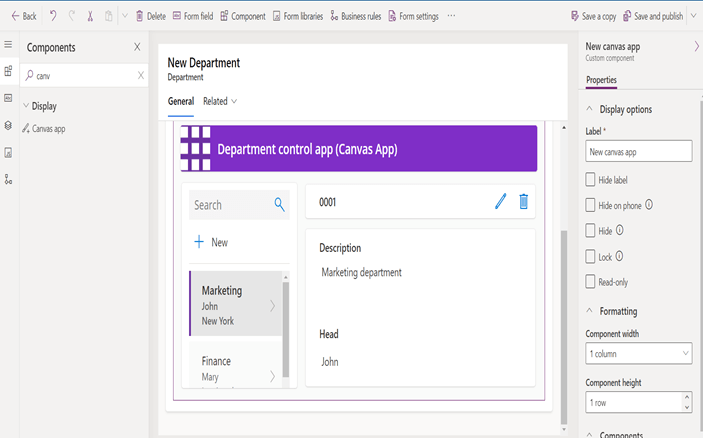Click the magnifier icon in Search box
Image resolution: width=703 pixels, height=438 pixels.
pyautogui.click(x=280, y=205)
